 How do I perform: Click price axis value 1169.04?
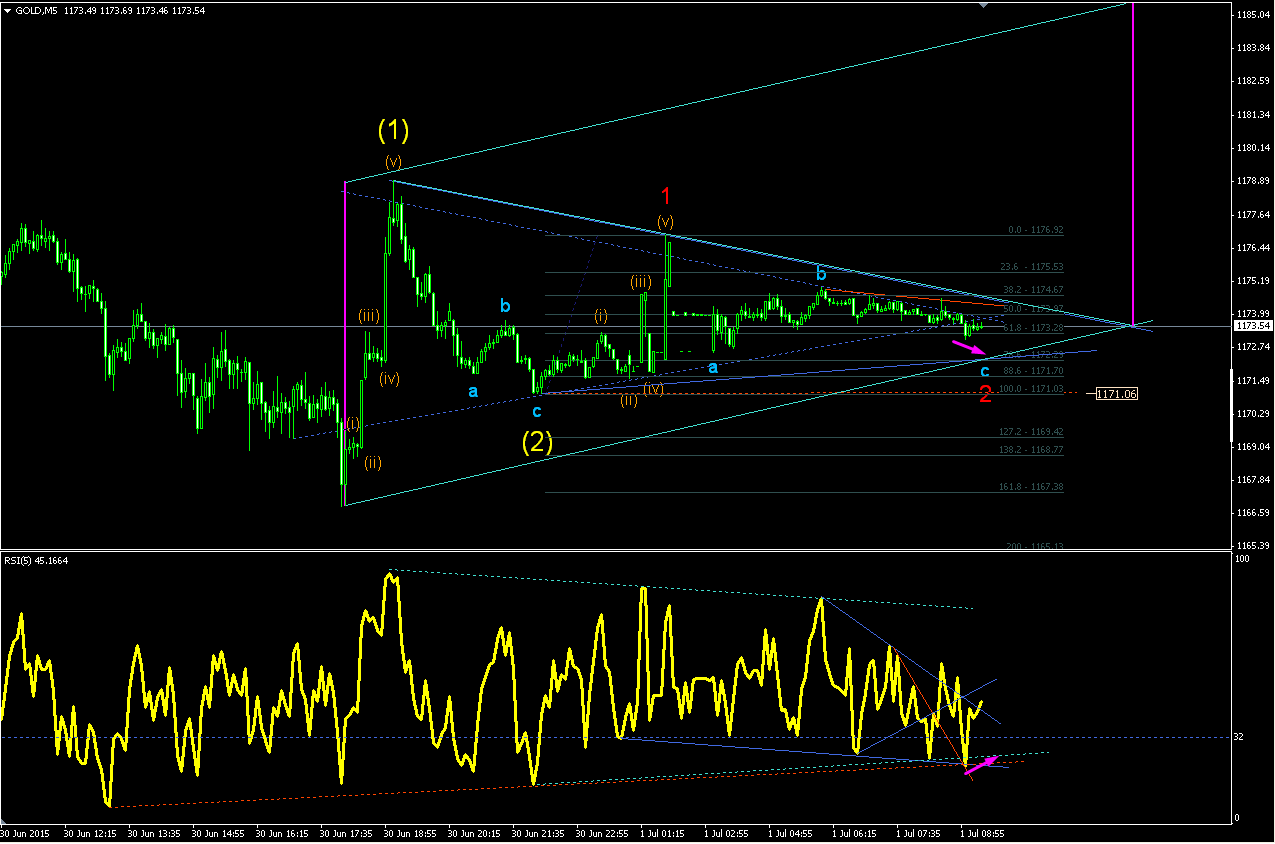pyautogui.click(x=1253, y=446)
